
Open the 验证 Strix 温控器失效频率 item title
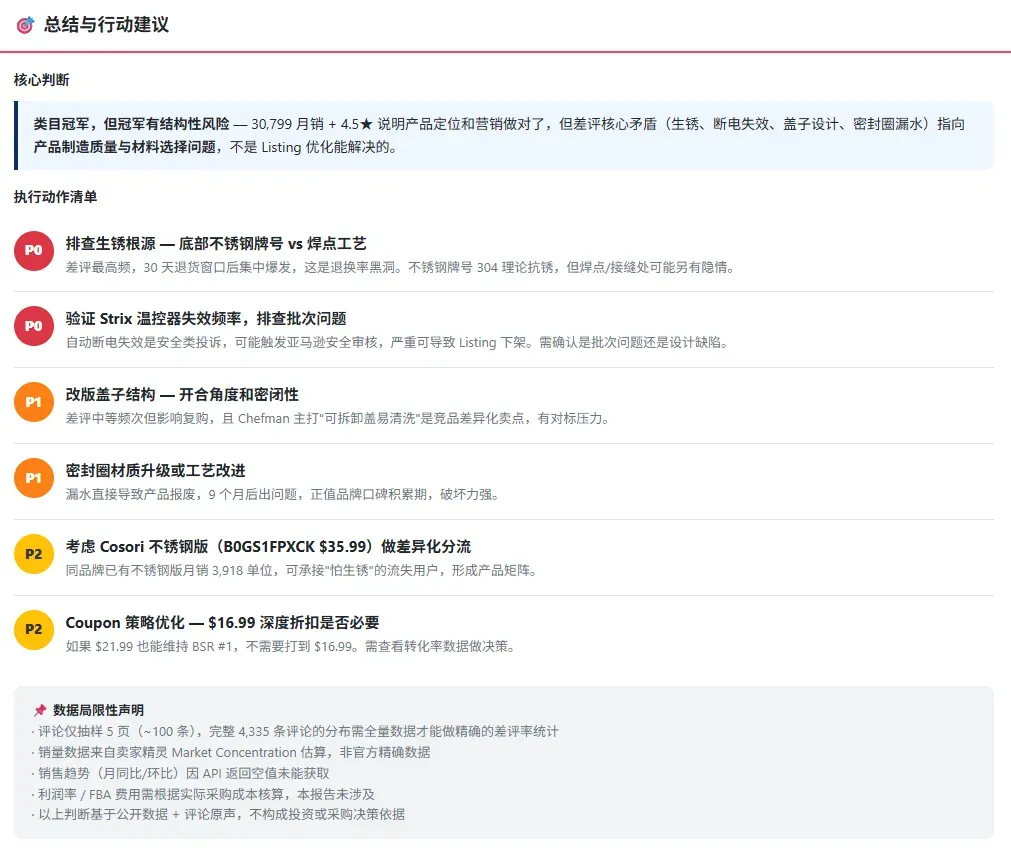[206, 319]
